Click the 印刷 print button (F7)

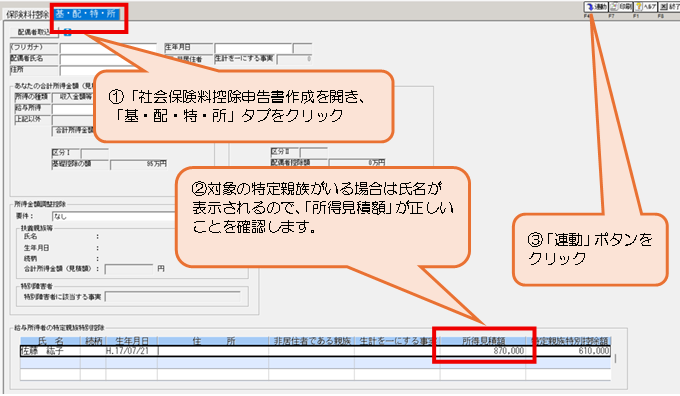[621, 7]
